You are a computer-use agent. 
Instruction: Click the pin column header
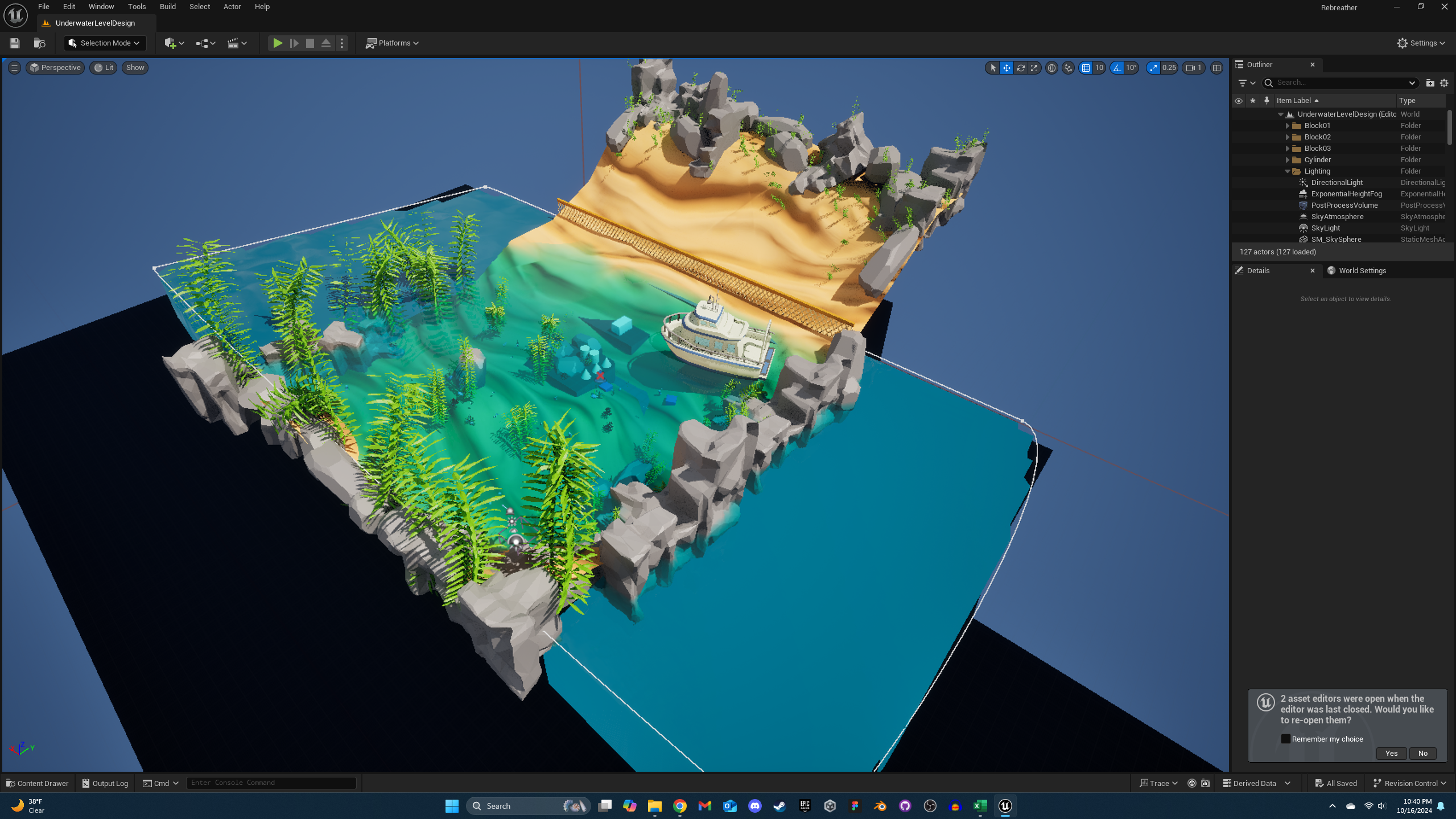(x=1267, y=101)
